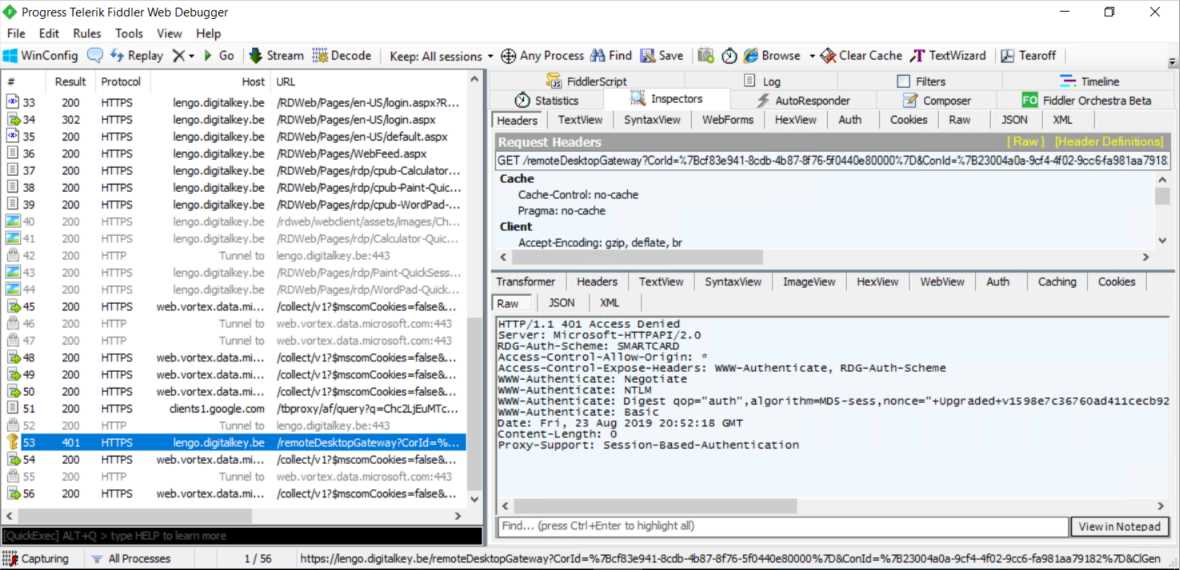Select session 53 with 401 result
This screenshot has width=1180, height=570.
[234, 443]
